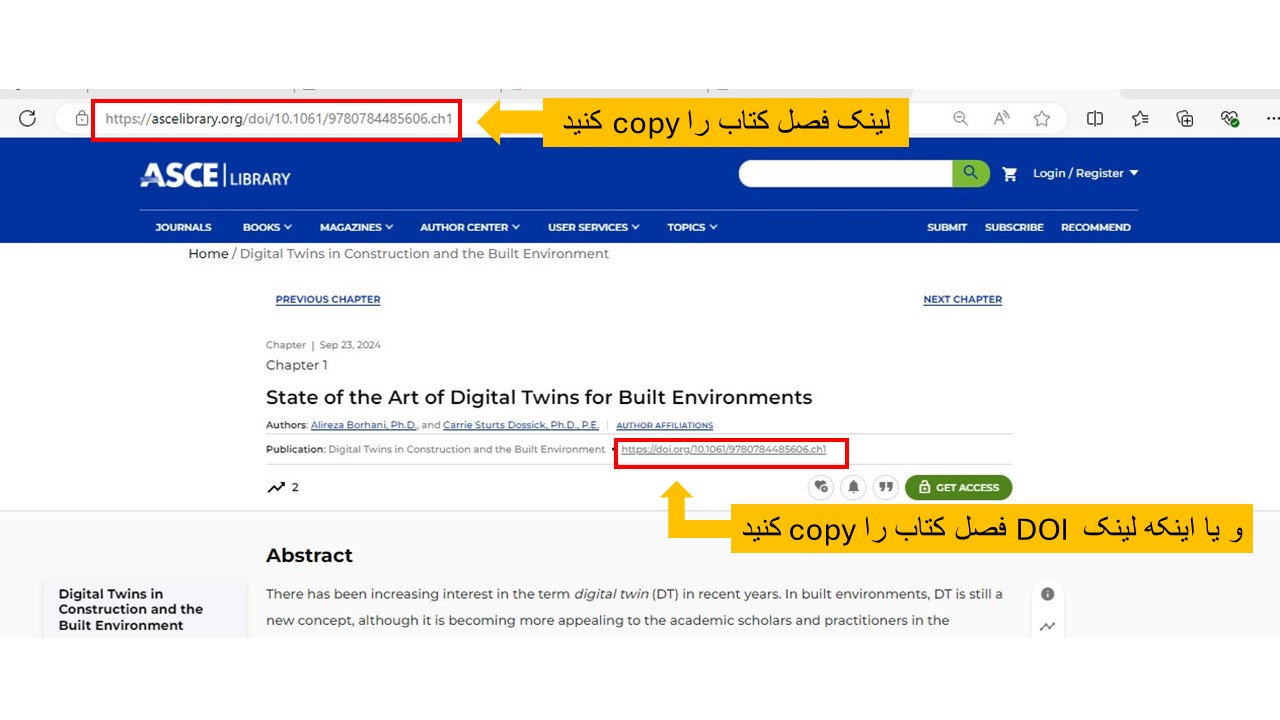
Task: Click the info icon beside the Abstract
Action: pos(1047,593)
